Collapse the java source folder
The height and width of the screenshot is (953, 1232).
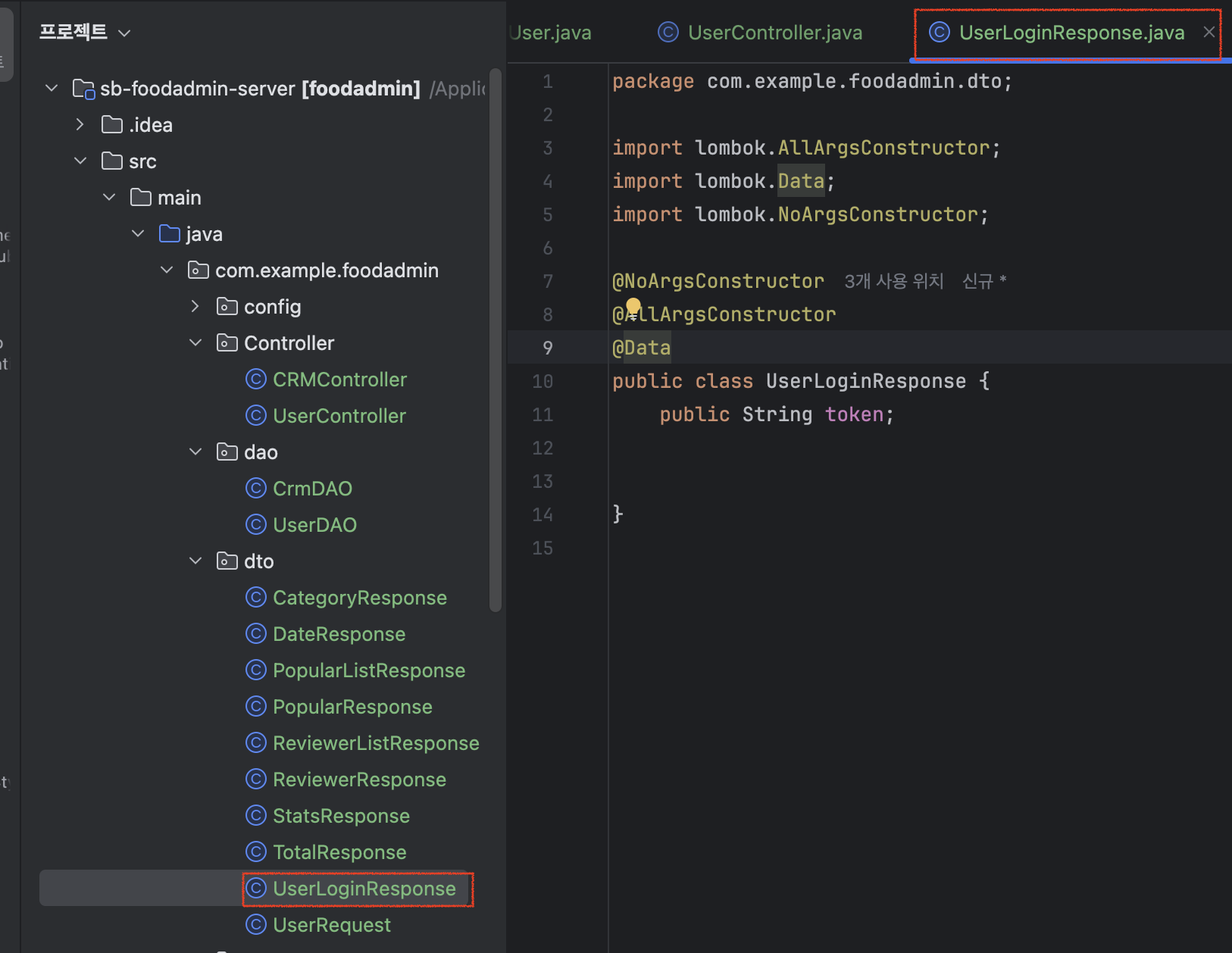pyautogui.click(x=138, y=233)
